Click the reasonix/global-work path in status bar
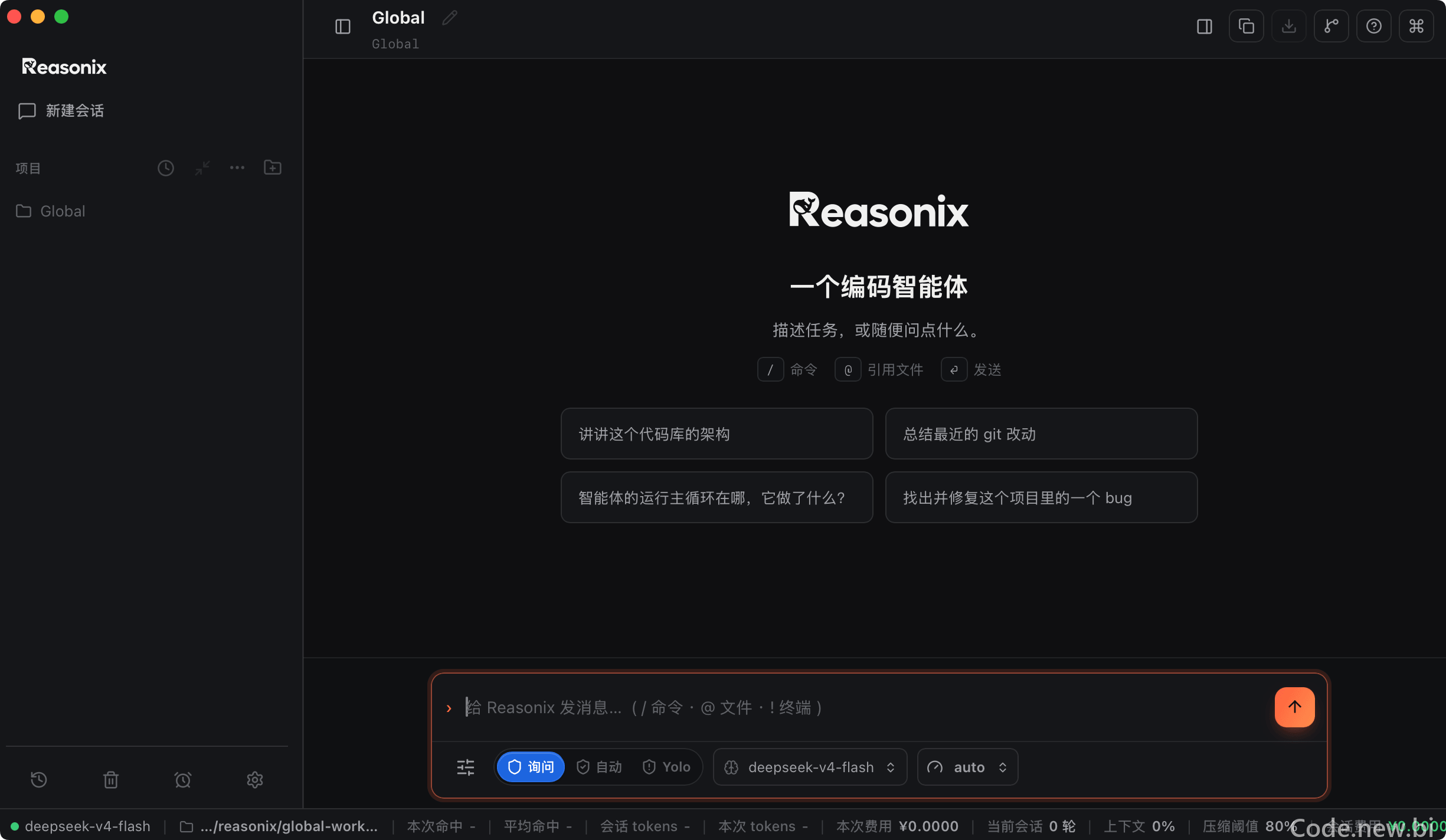Viewport: 1446px width, 840px height. click(279, 826)
